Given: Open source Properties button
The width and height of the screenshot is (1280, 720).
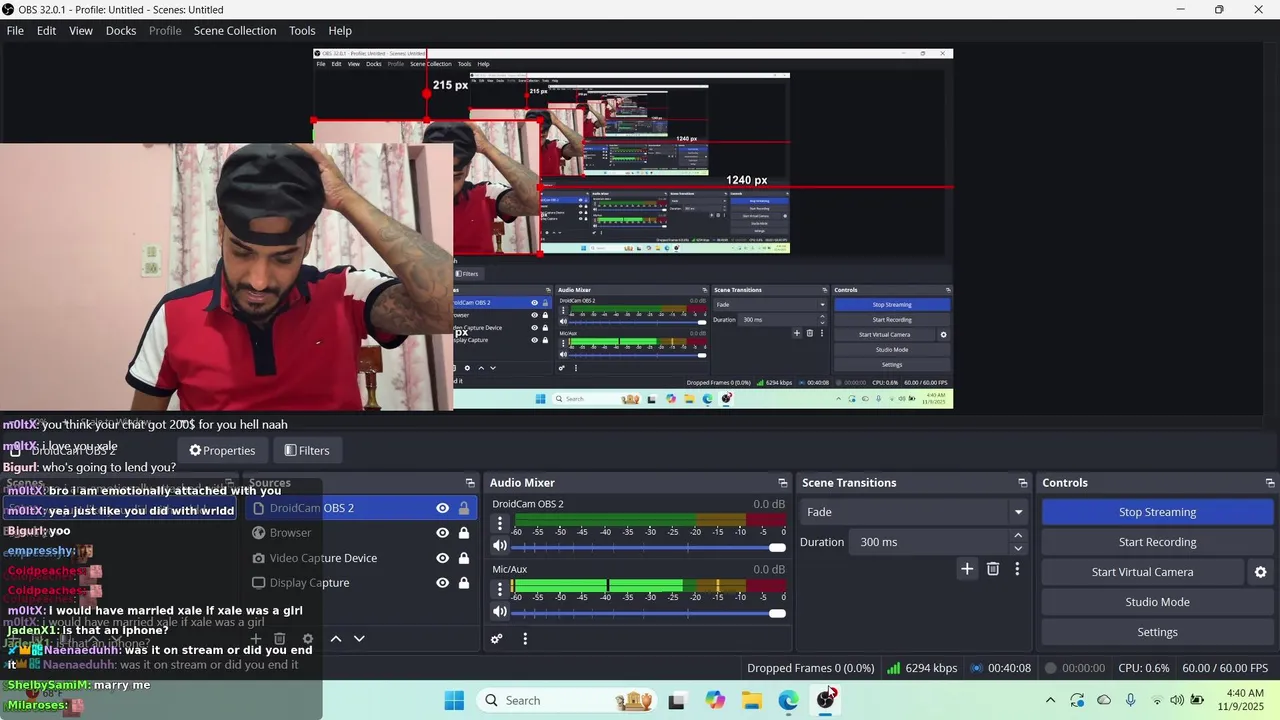Looking at the screenshot, I should tap(222, 451).
